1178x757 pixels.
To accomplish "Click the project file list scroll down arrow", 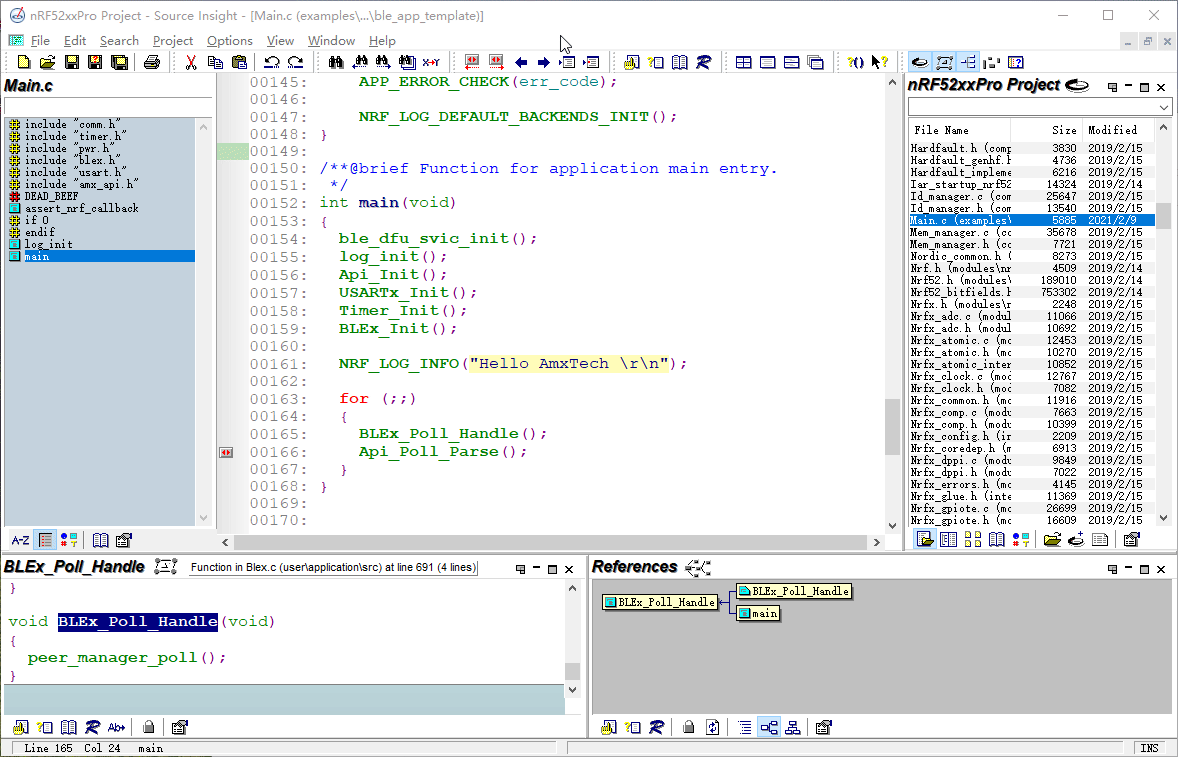I will [x=1164, y=518].
